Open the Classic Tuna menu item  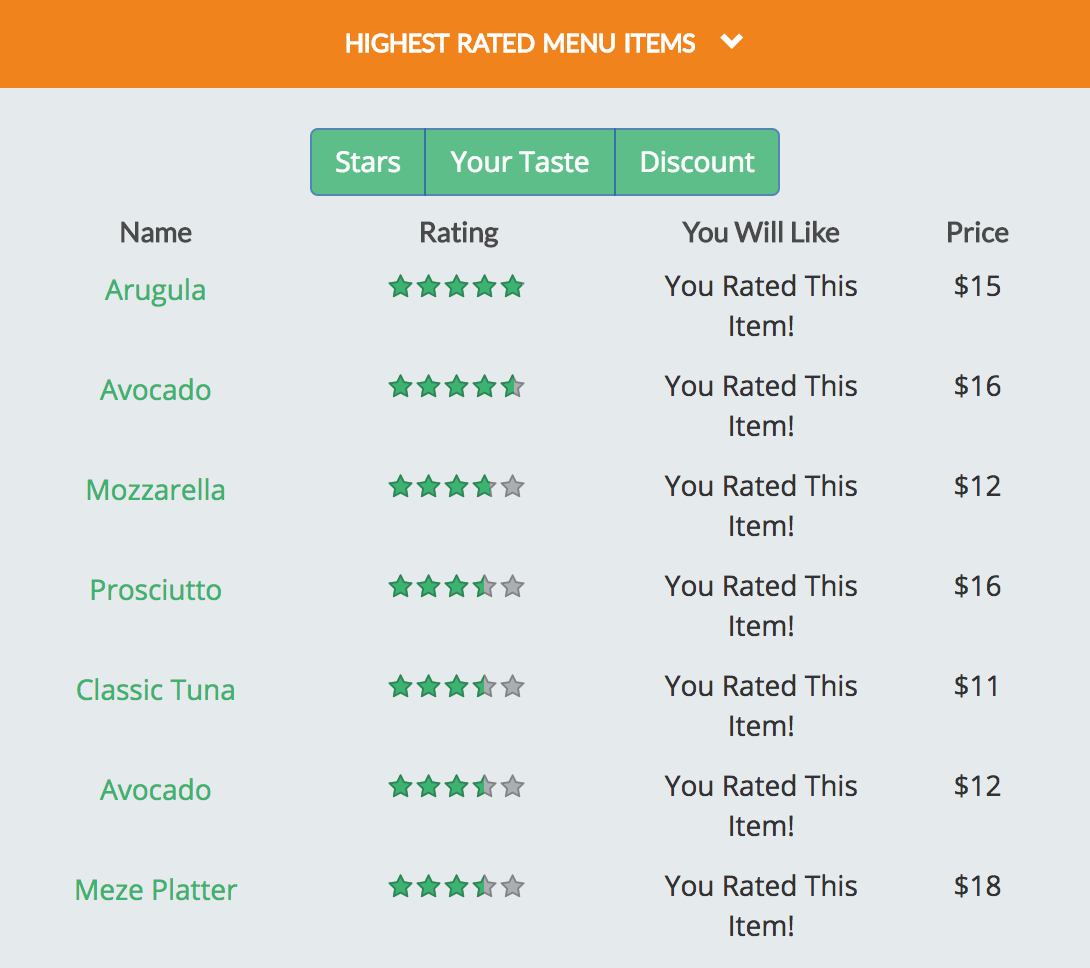[x=156, y=691]
